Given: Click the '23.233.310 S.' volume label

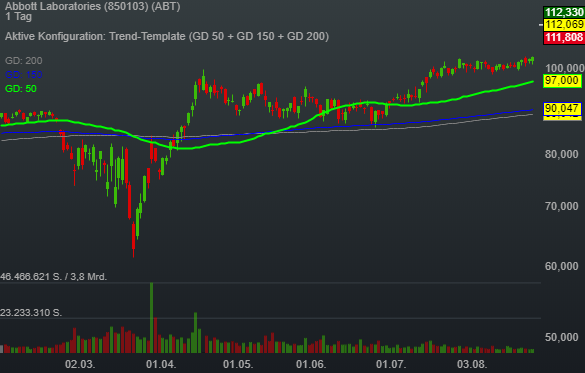Looking at the screenshot, I should pos(31,313).
